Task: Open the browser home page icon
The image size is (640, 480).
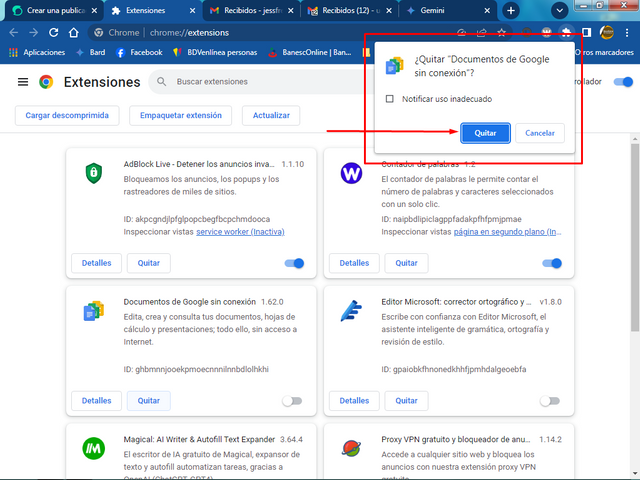Action: (73, 33)
